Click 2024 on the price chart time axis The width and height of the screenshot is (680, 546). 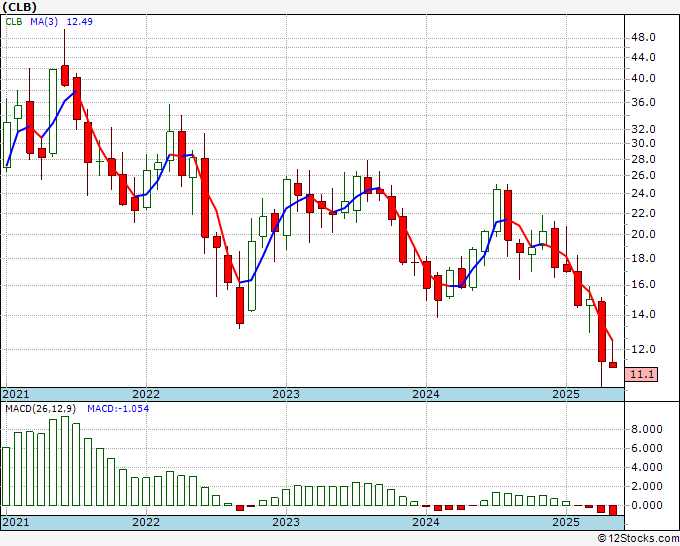(x=426, y=394)
